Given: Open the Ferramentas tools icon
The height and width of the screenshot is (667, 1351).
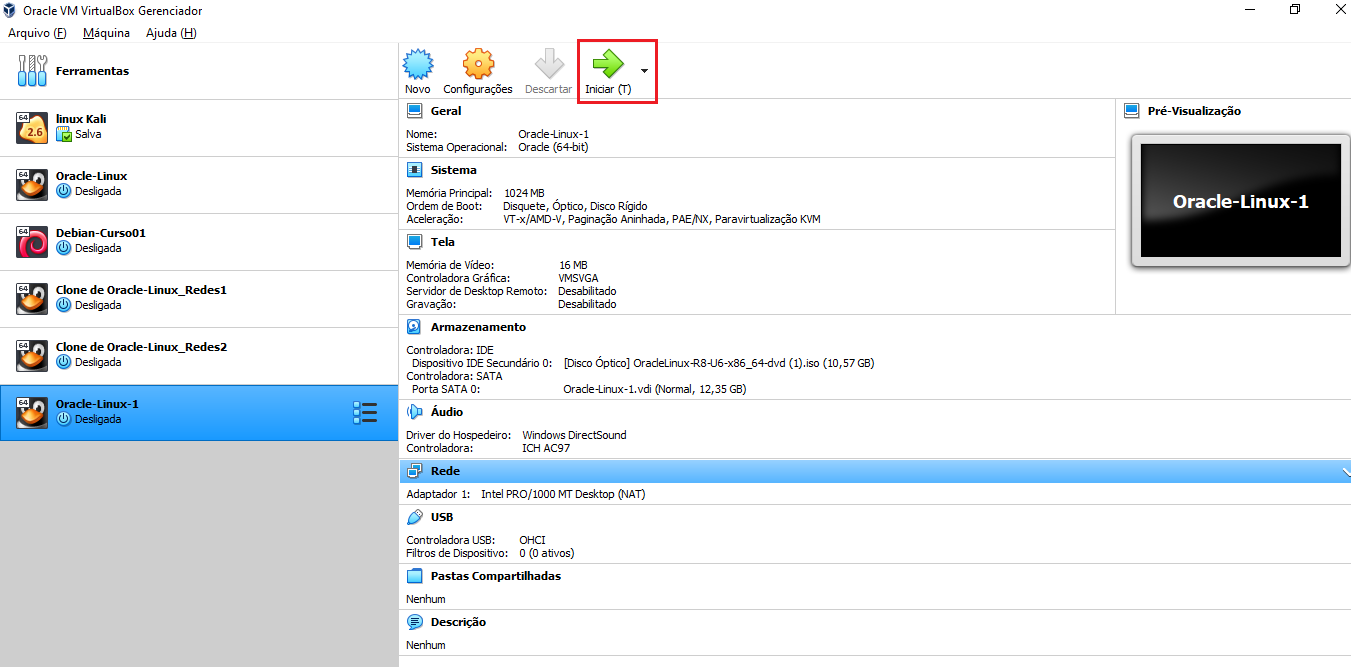Looking at the screenshot, I should [x=33, y=71].
